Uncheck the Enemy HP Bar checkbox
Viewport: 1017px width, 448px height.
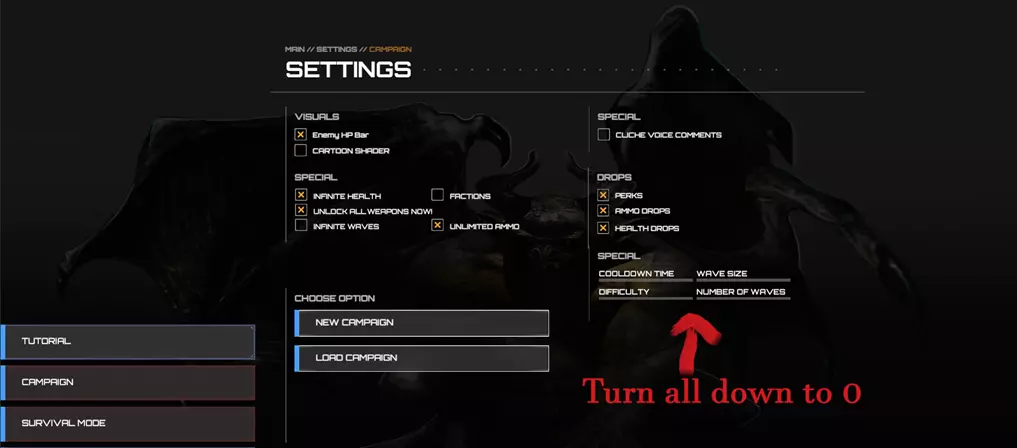click(300, 135)
